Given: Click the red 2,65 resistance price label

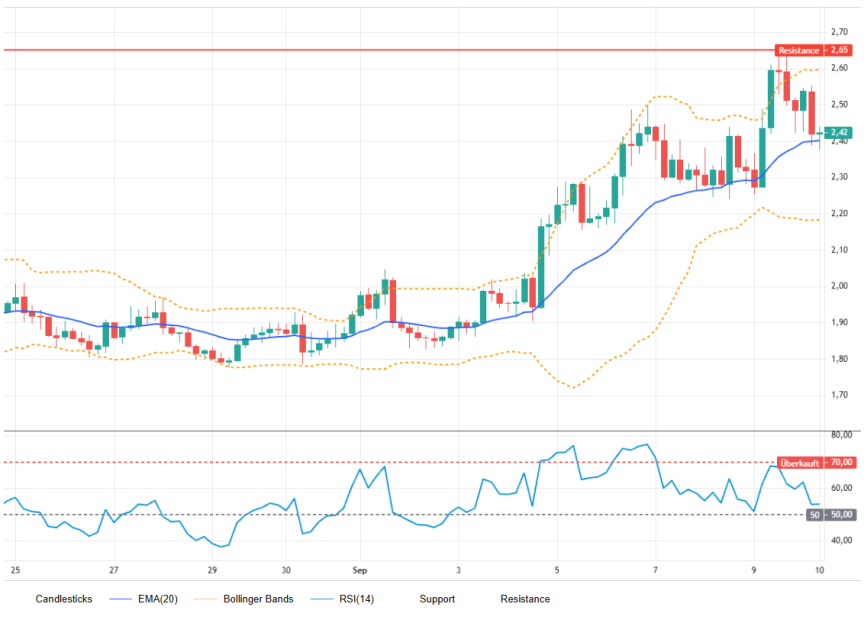Looking at the screenshot, I should pyautogui.click(x=840, y=50).
